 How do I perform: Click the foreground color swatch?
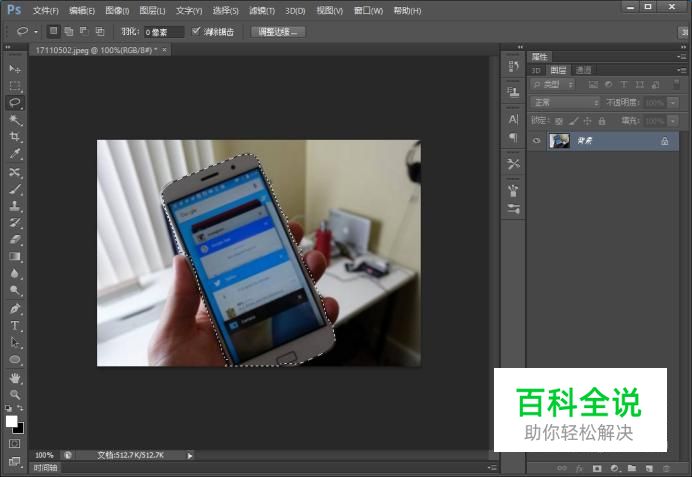click(11, 421)
